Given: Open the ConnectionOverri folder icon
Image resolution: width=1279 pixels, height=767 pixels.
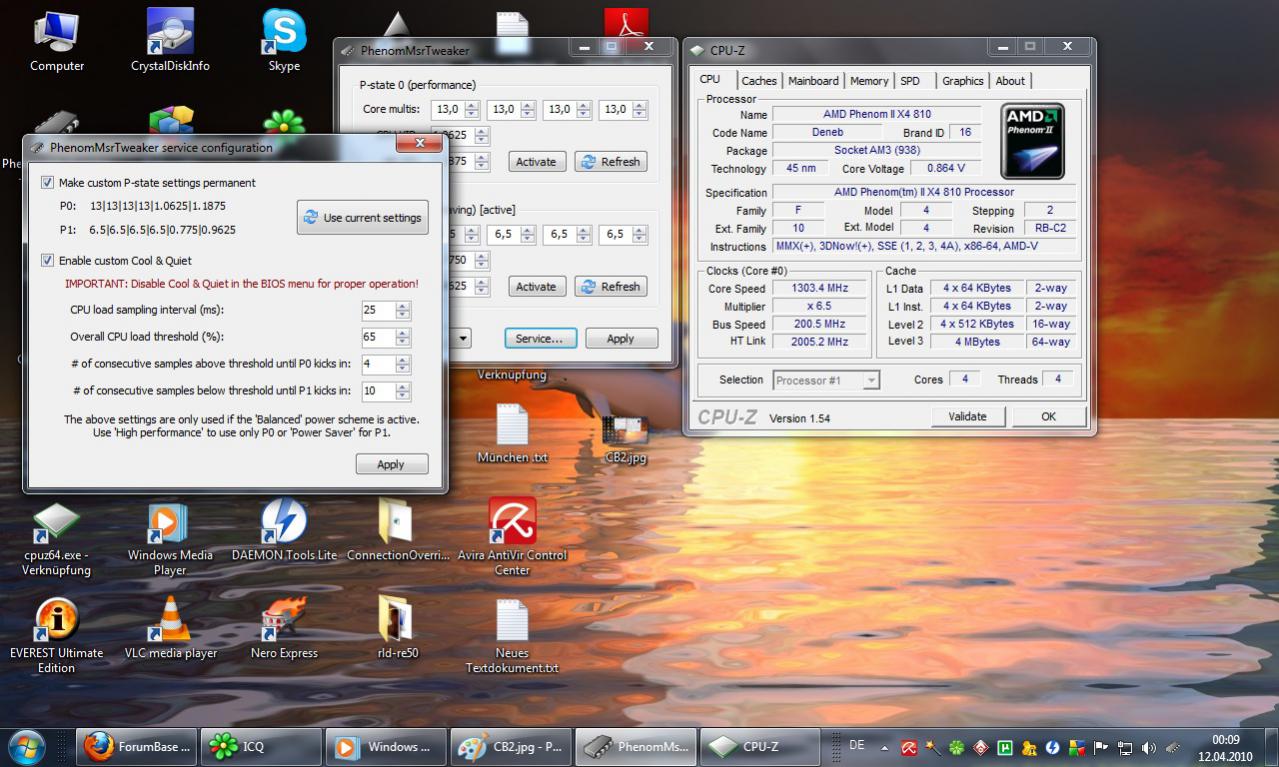Looking at the screenshot, I should click(x=397, y=532).
